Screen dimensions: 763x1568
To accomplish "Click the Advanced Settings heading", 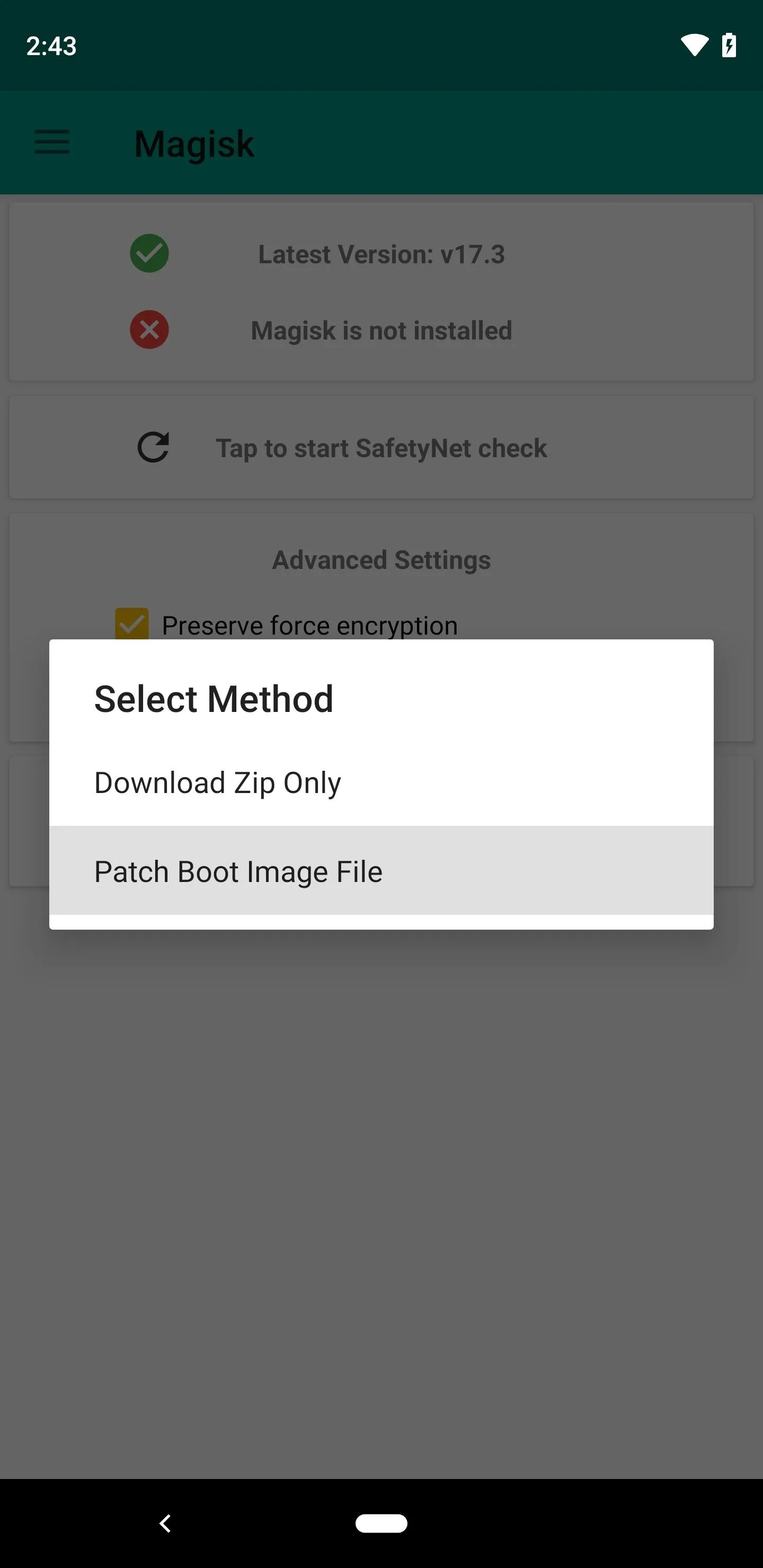I will tap(381, 560).
